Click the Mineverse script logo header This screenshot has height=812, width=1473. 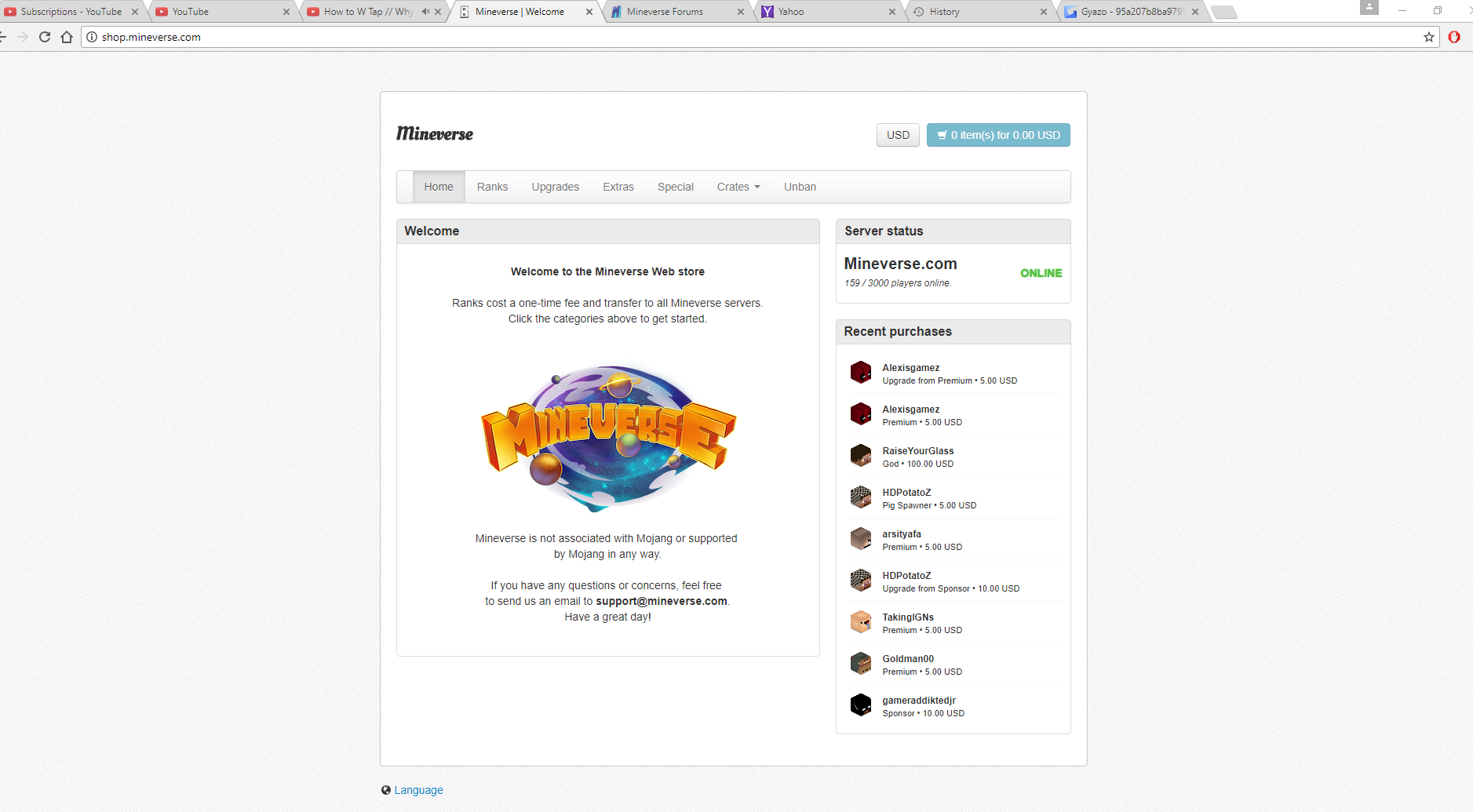(x=435, y=134)
